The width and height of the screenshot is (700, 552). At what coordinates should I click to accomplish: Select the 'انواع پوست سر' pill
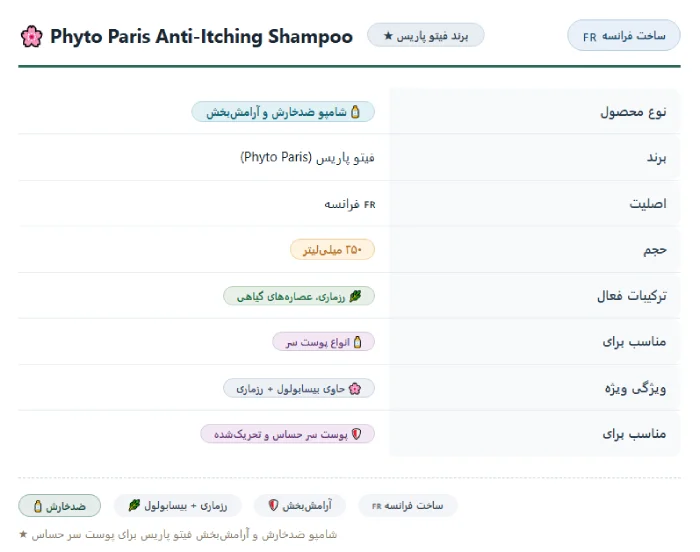[323, 342]
